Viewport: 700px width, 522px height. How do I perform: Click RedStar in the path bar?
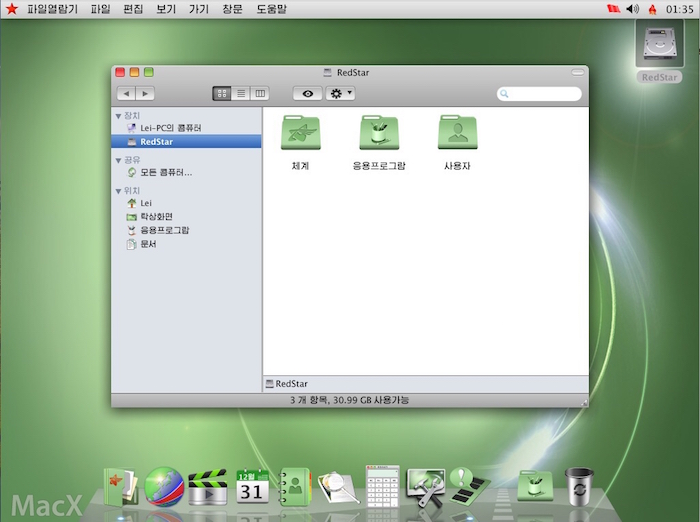coord(287,384)
